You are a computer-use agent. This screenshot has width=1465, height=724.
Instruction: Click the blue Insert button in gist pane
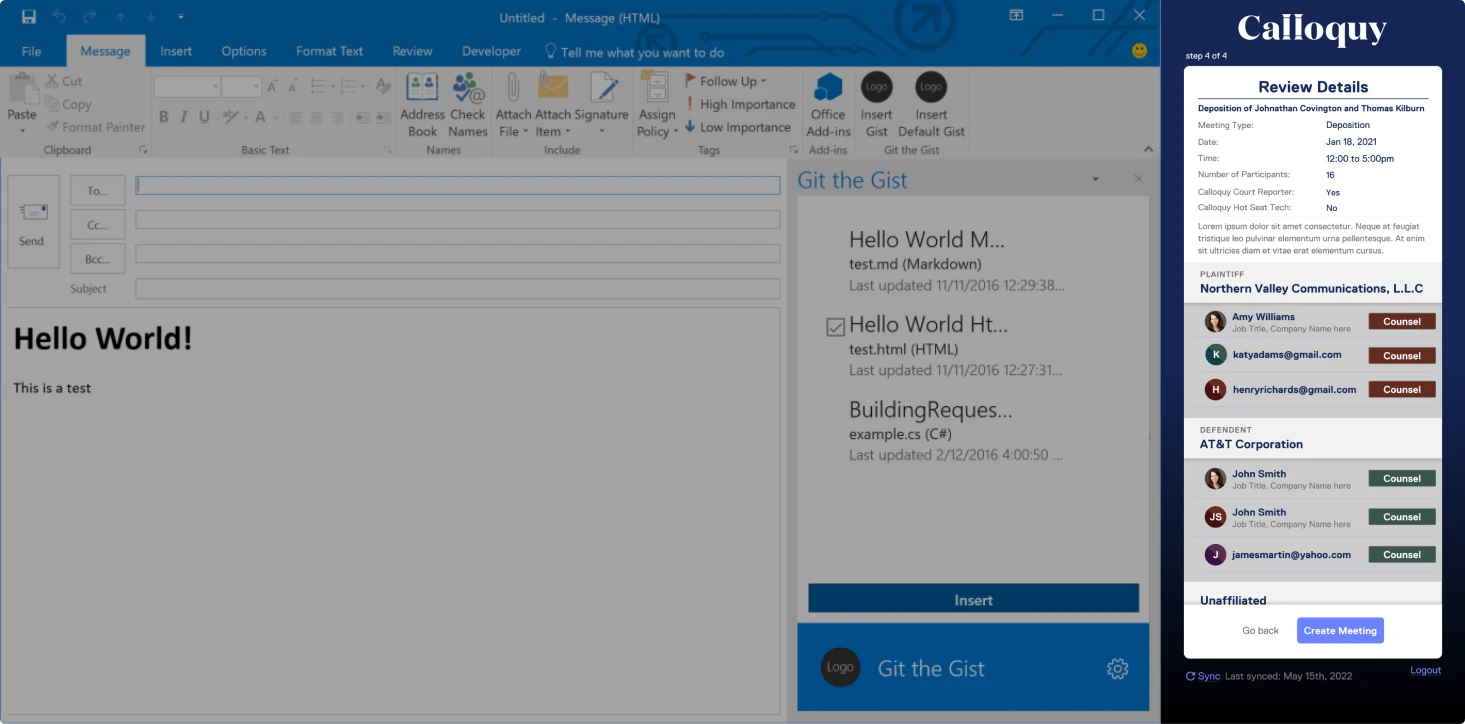(x=973, y=599)
